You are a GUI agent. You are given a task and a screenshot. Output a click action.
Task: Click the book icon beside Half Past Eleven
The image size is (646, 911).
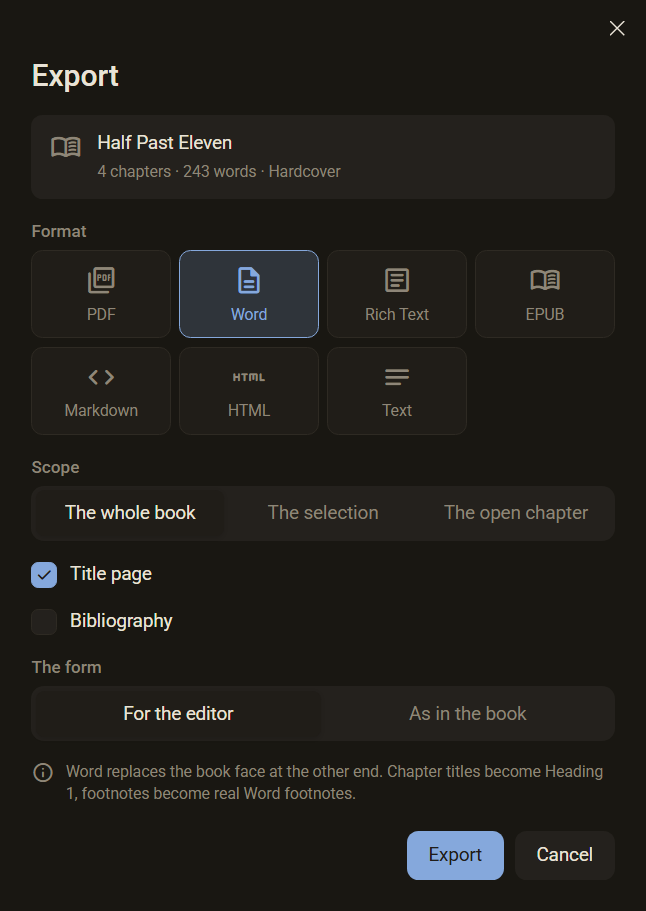(x=66, y=148)
